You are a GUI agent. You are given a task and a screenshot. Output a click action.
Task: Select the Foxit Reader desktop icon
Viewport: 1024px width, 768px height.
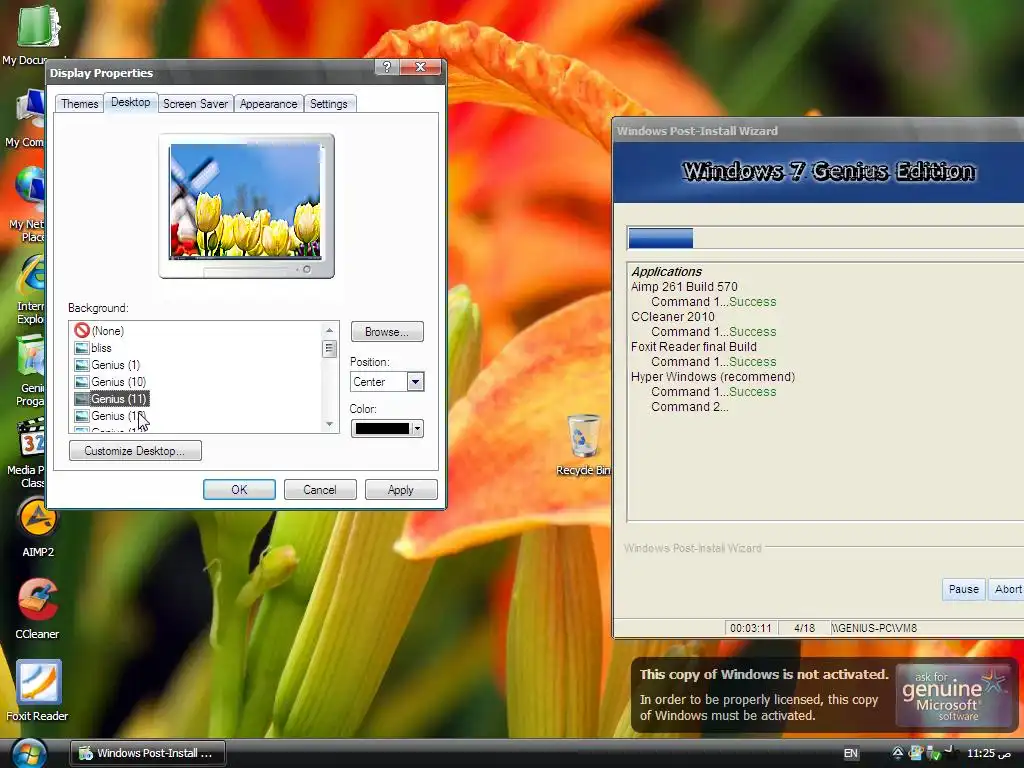[x=37, y=691]
